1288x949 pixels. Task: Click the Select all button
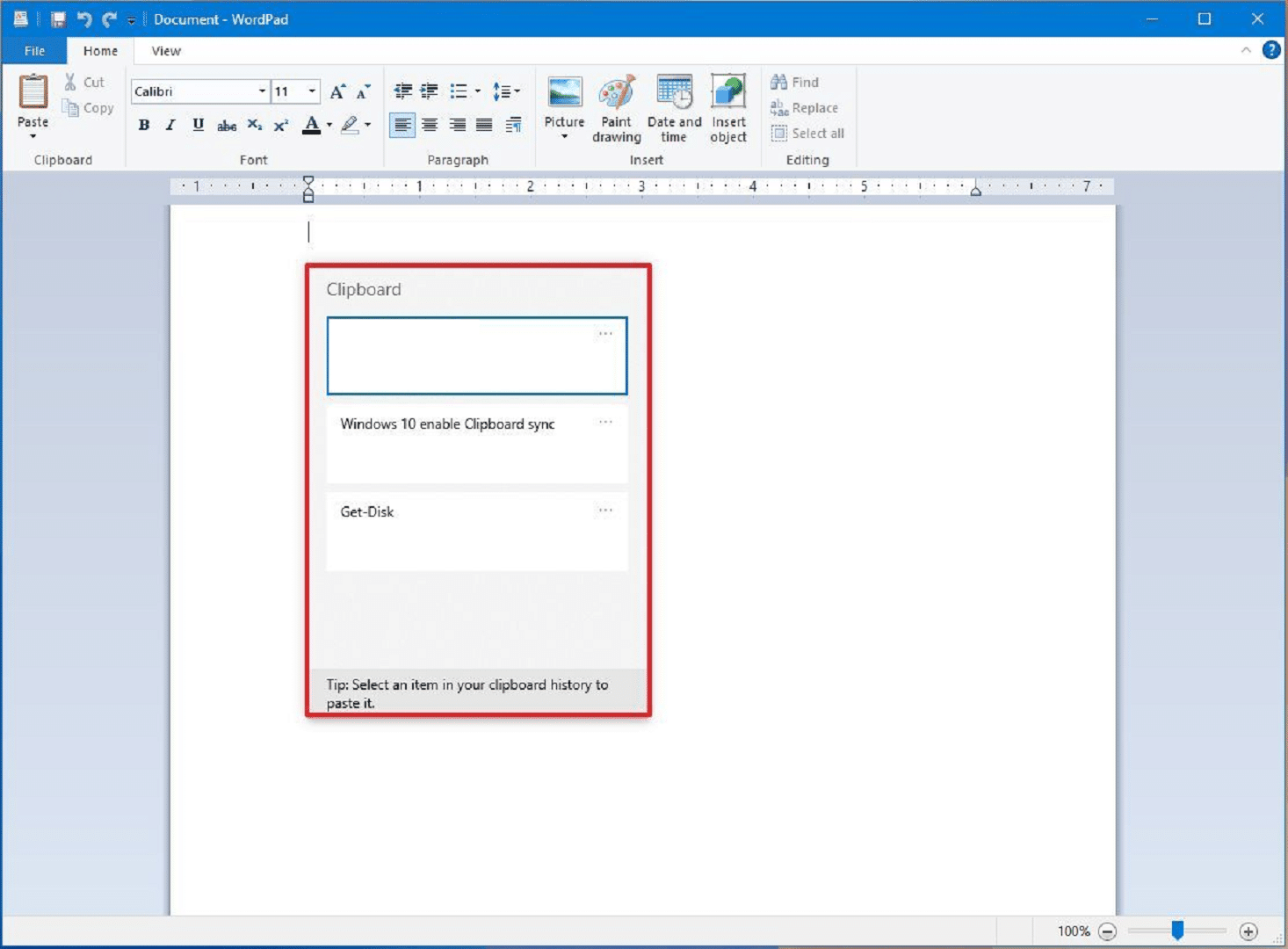point(807,134)
